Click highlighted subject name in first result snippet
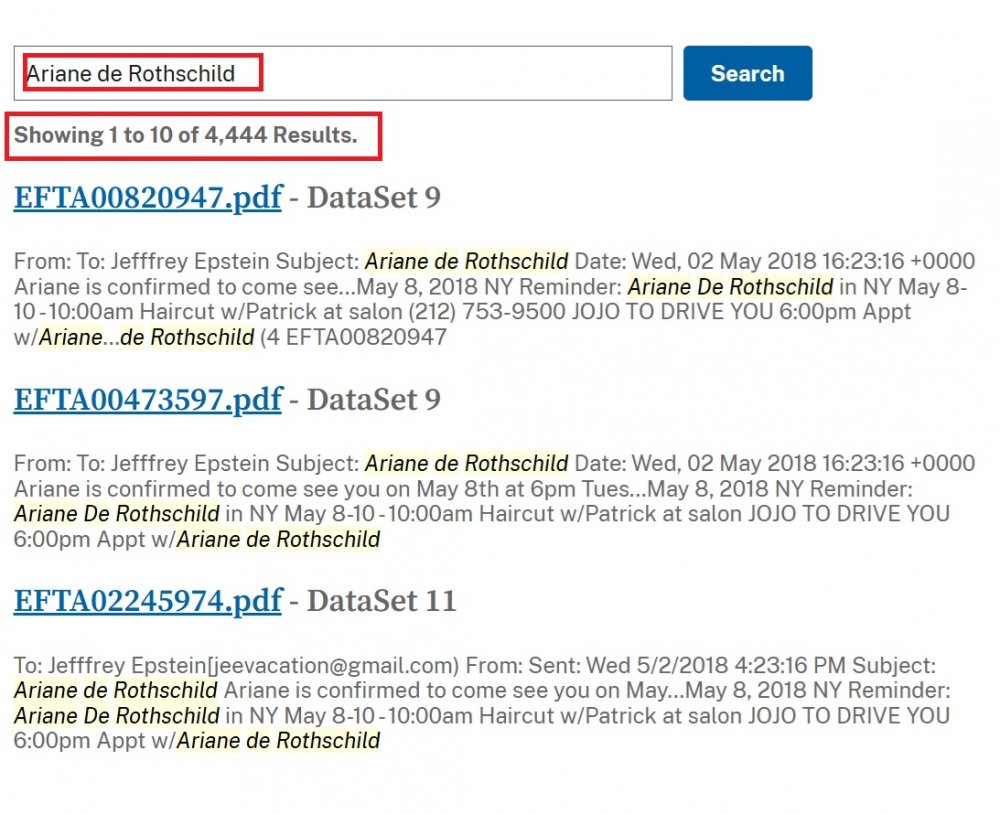The width and height of the screenshot is (1000, 814). point(466,262)
